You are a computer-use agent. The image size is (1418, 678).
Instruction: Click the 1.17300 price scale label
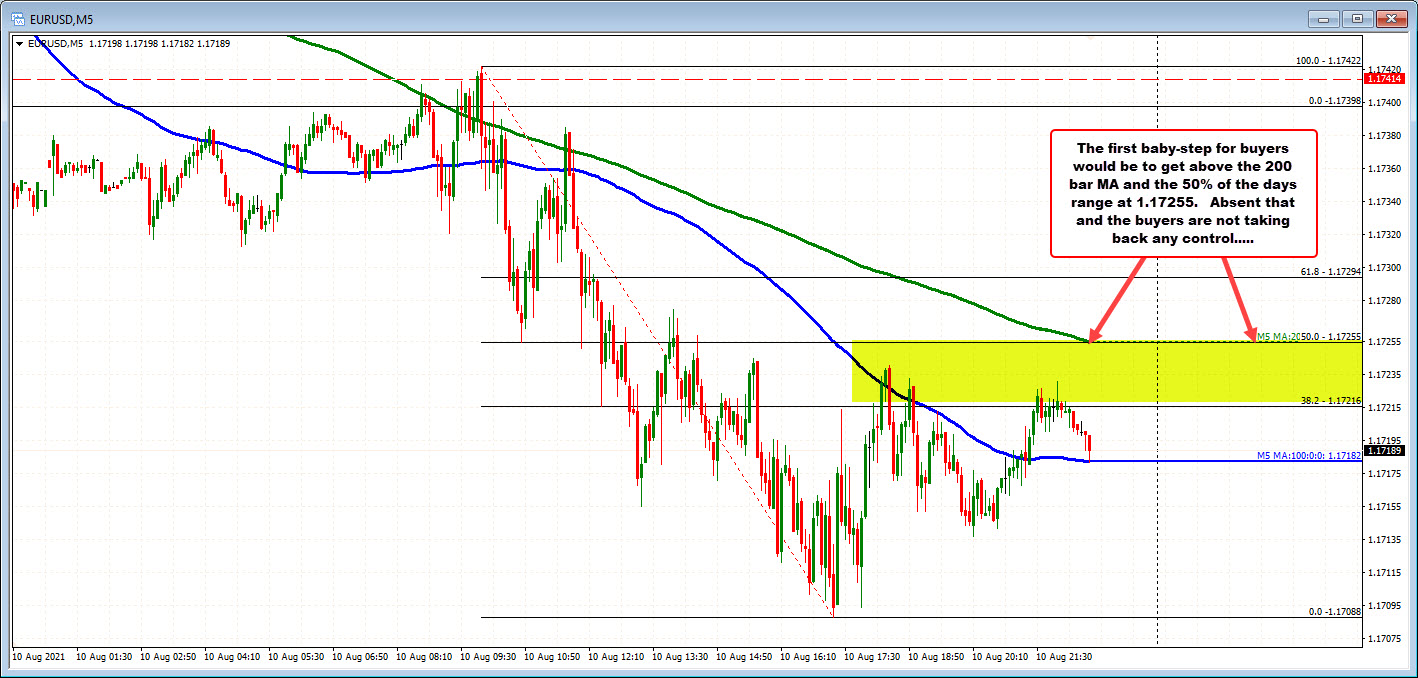pyautogui.click(x=1385, y=267)
